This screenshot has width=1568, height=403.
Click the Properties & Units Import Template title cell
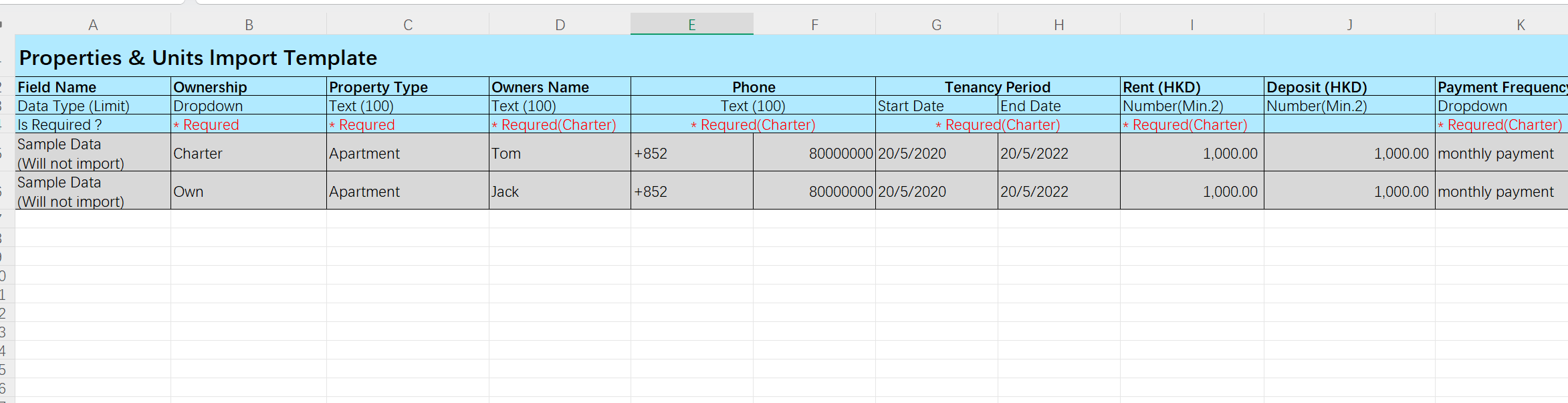coord(198,58)
